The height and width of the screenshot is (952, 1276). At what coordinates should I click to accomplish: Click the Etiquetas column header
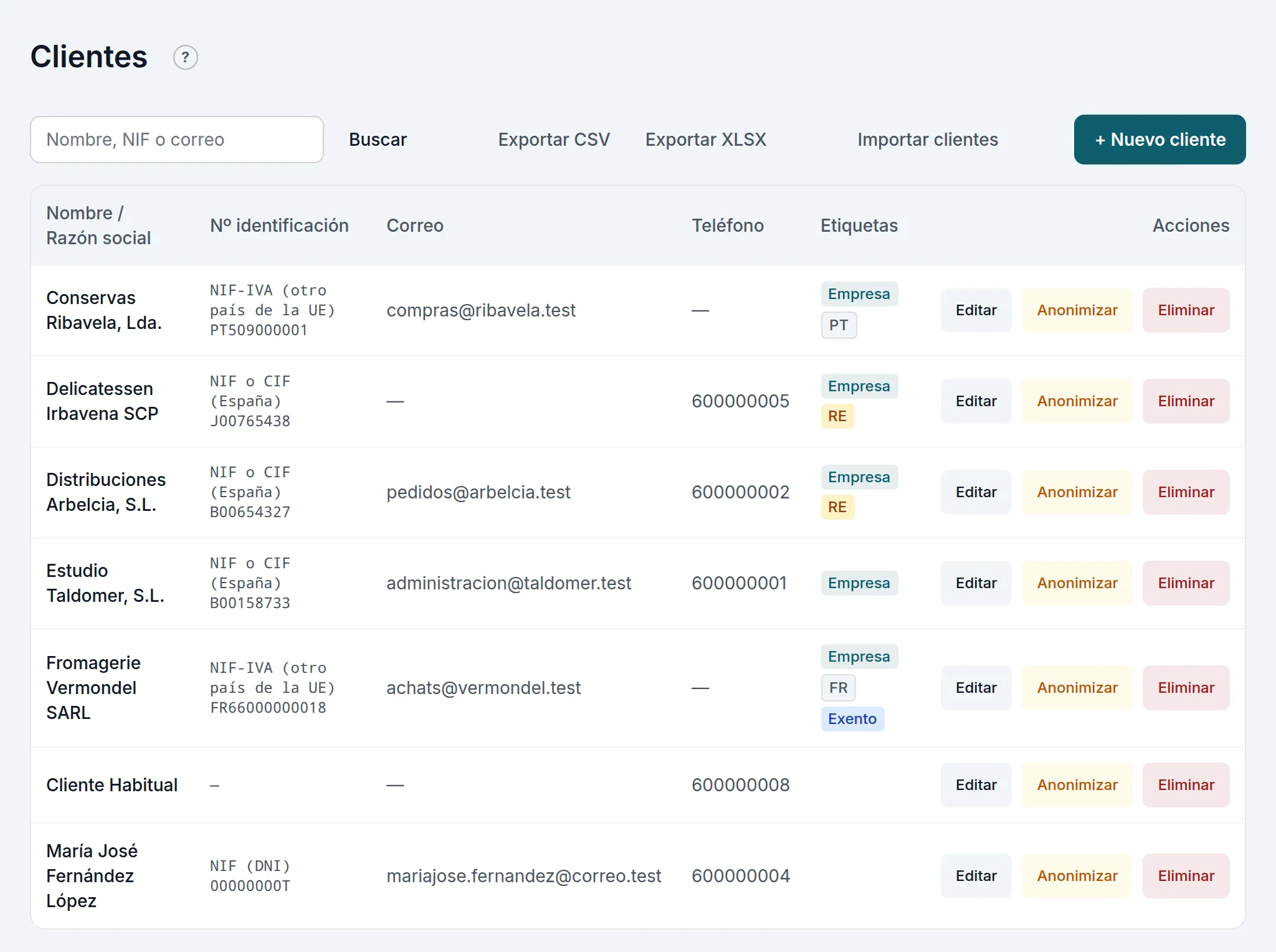click(x=859, y=226)
